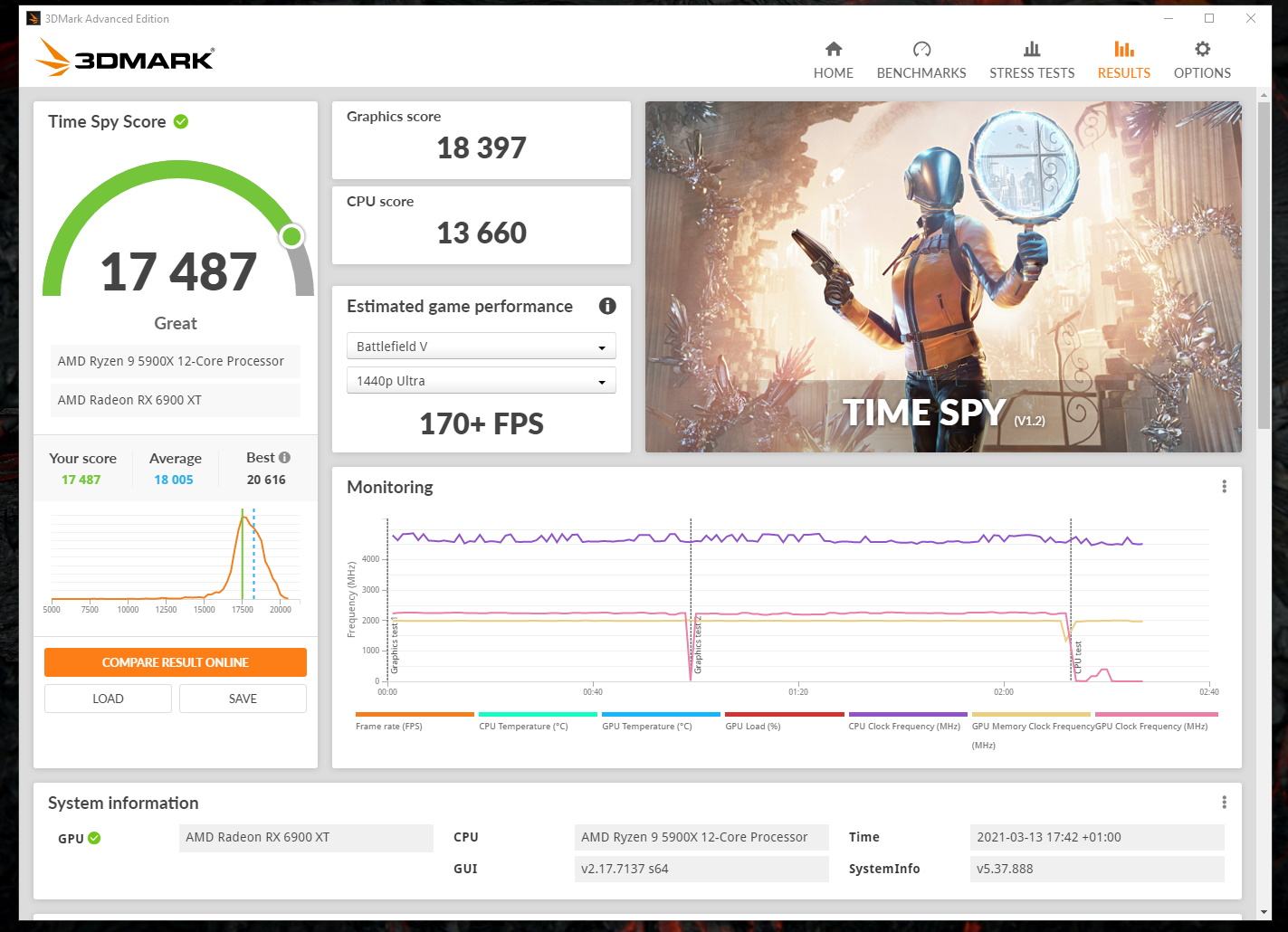Viewport: 1288px width, 932px height.
Task: Open the Benchmarks gauge icon
Action: coord(921,49)
